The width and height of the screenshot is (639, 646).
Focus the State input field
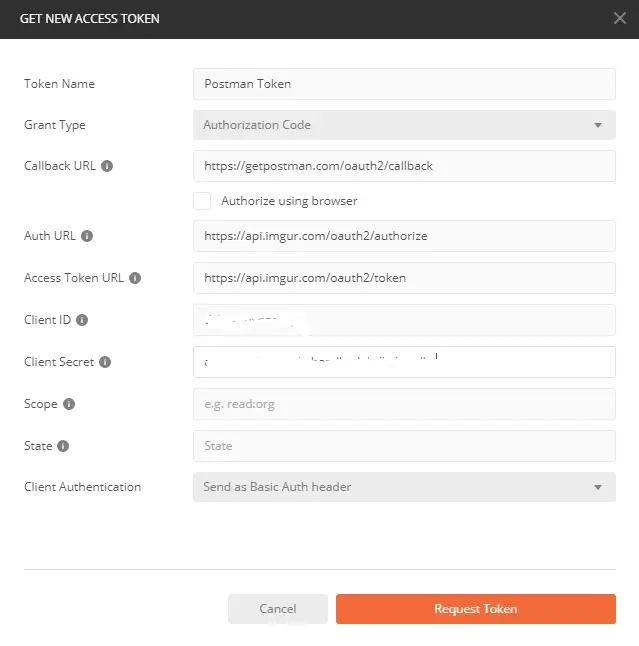404,446
